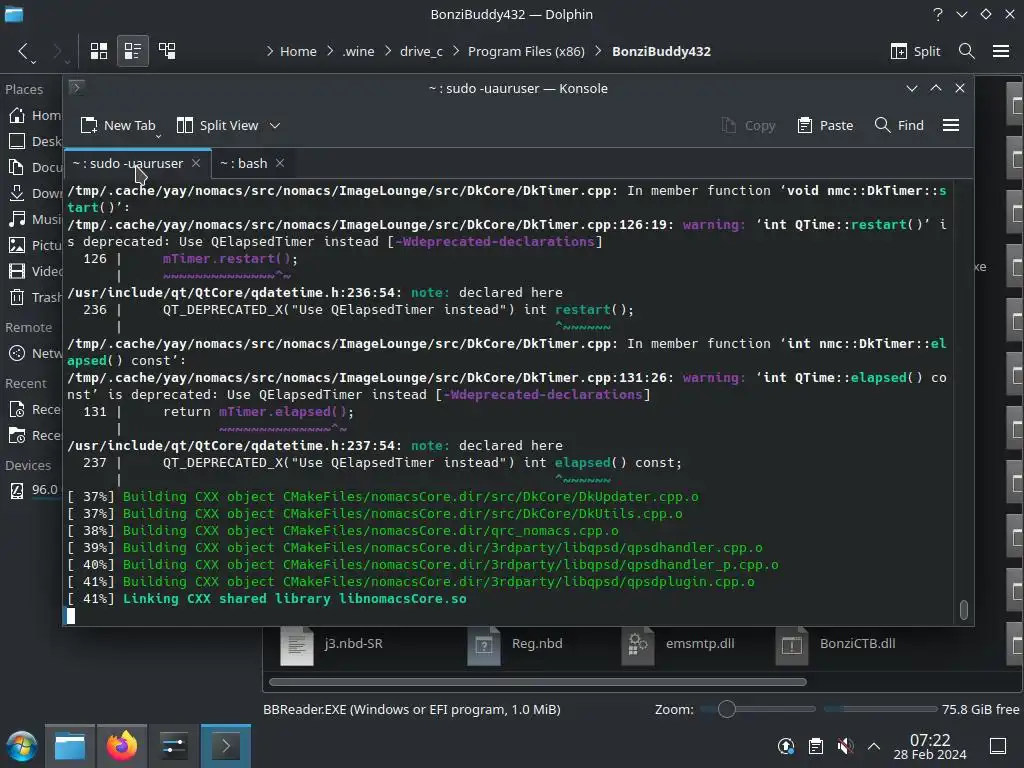Image resolution: width=1024 pixels, height=768 pixels.
Task: Close the bash tab
Action: (280, 163)
